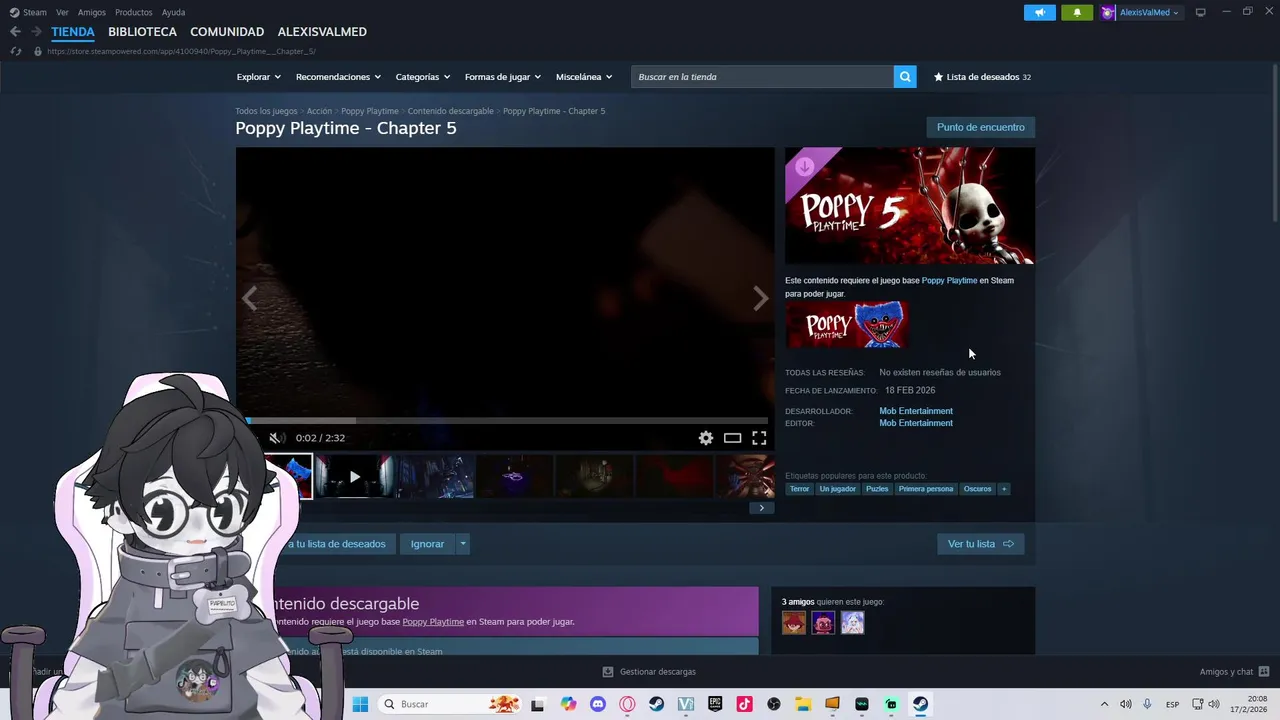
Task: Click the first friend avatar
Action: (x=794, y=623)
